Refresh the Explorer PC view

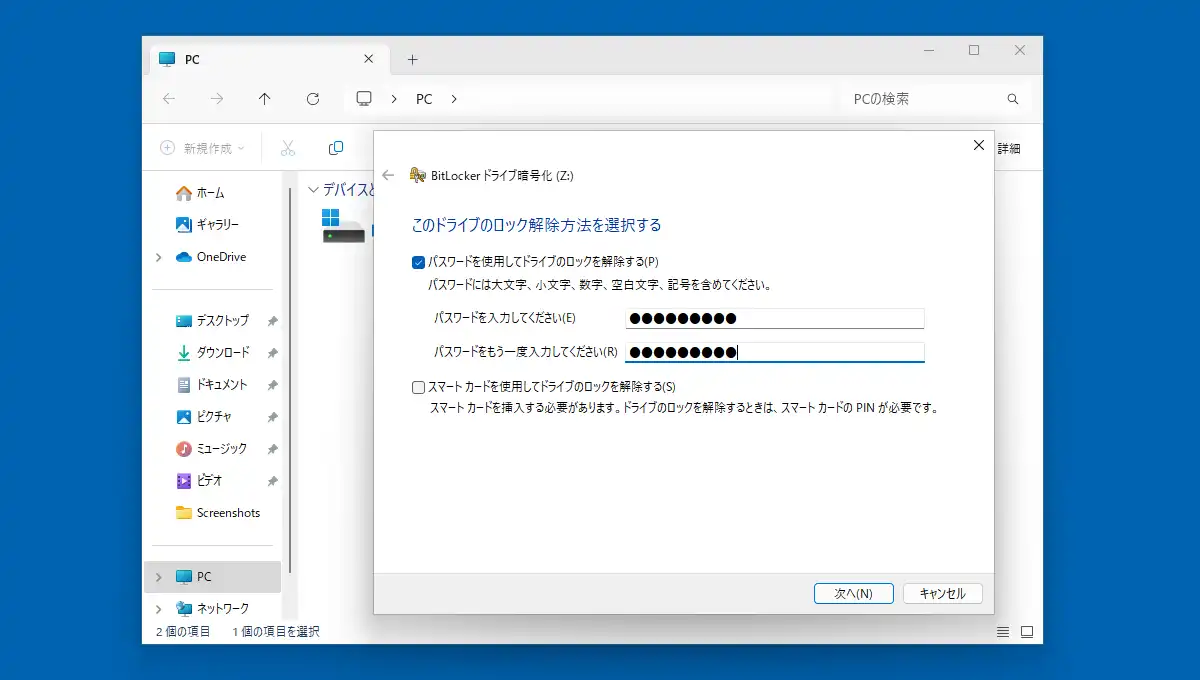point(313,99)
